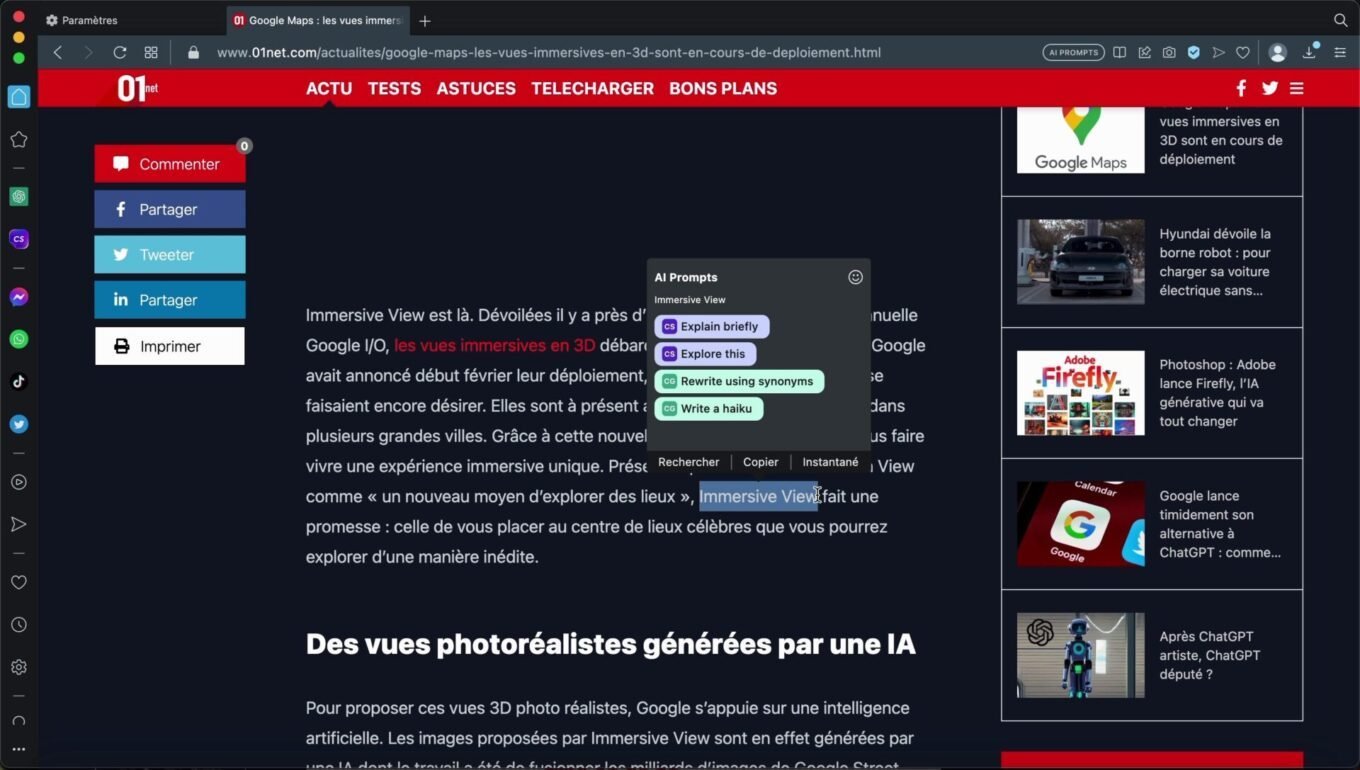This screenshot has height=770, width=1360.
Task: Open the tab grid speed dial icon
Action: pos(151,52)
